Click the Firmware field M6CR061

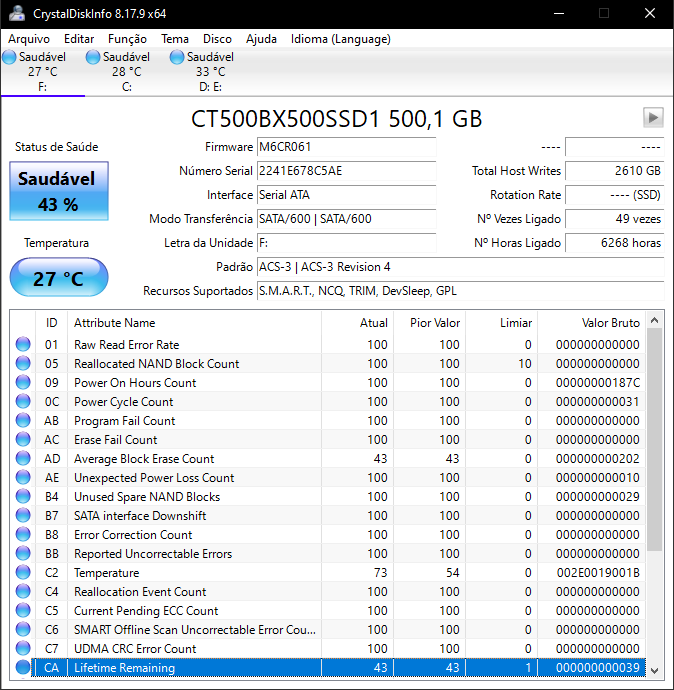(x=346, y=147)
